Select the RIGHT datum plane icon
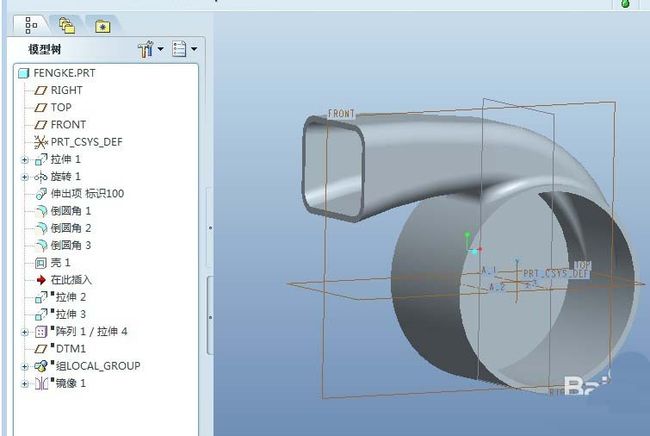Screen dimensions: 650x436 (x=41, y=90)
